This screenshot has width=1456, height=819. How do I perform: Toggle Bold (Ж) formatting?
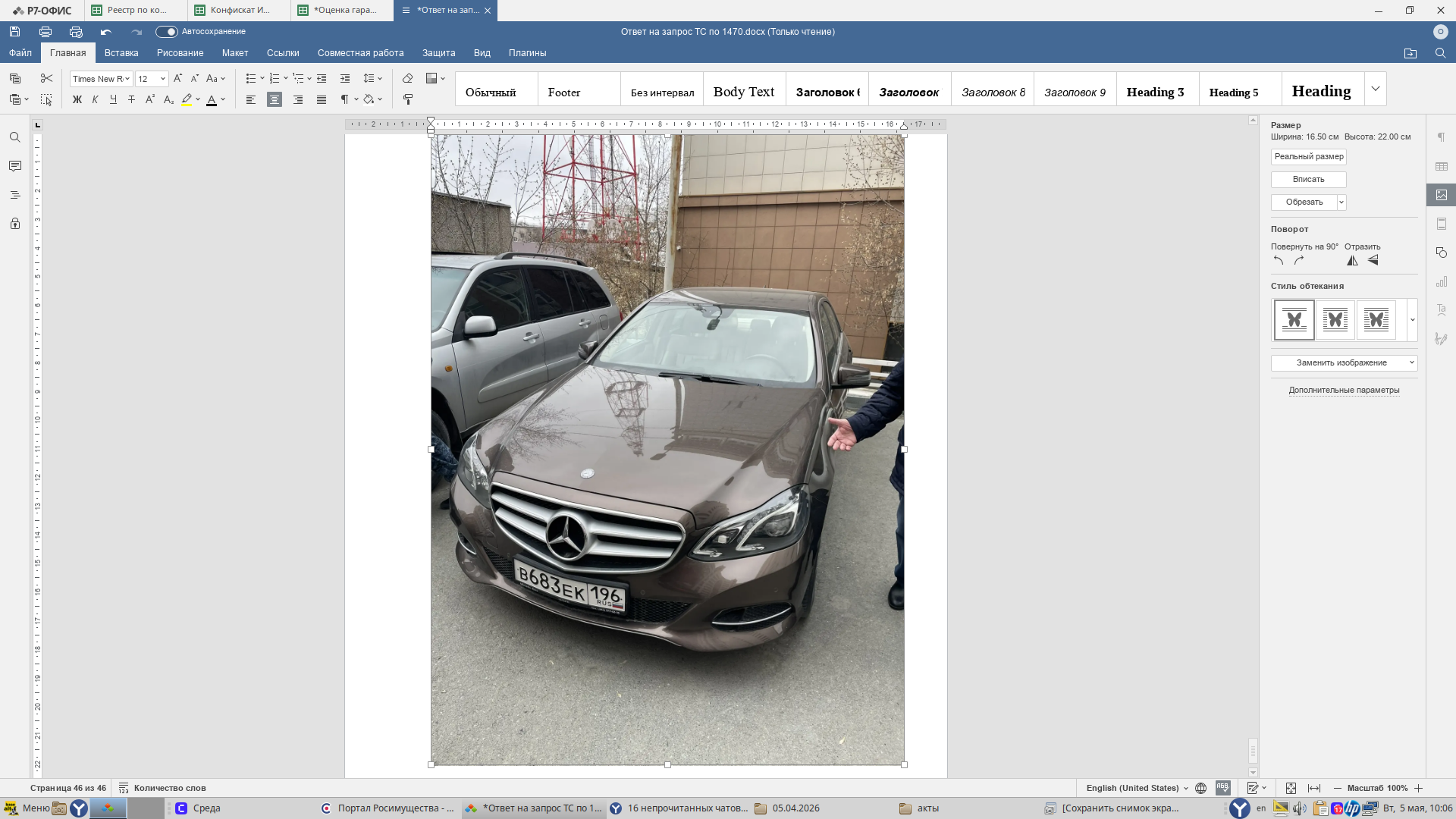pos(77,99)
